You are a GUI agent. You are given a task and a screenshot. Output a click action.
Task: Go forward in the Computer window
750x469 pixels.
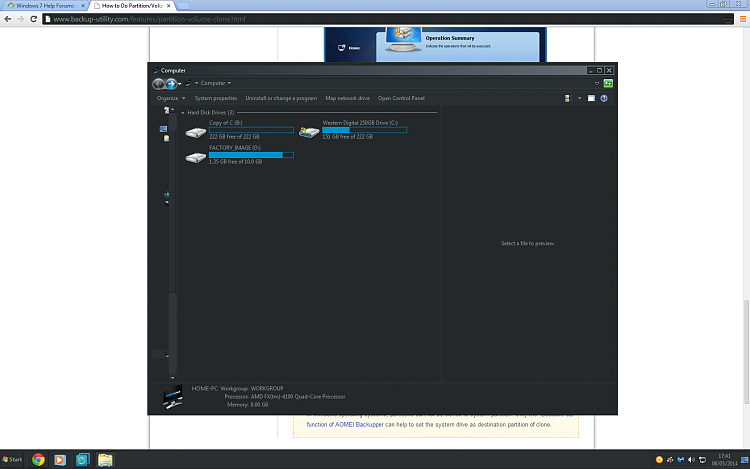171,84
